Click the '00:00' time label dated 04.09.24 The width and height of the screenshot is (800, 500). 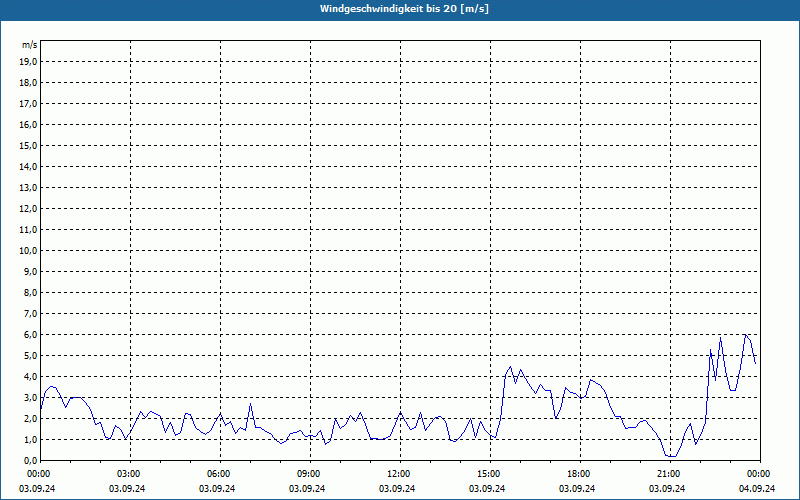[758, 474]
